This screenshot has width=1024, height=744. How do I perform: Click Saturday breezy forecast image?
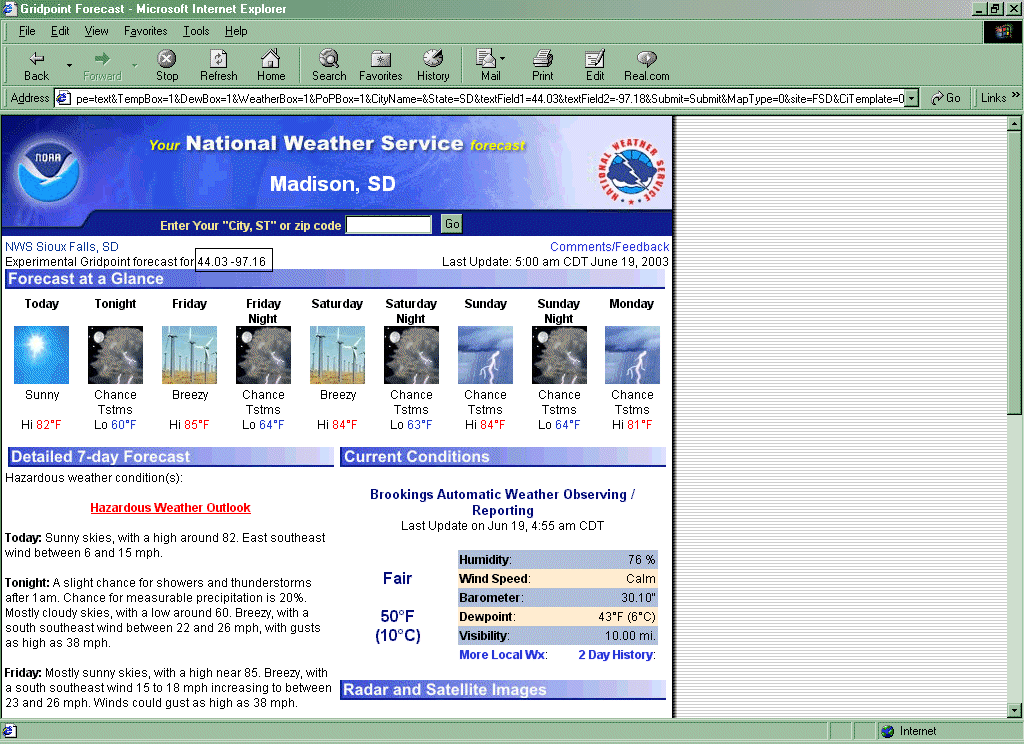coord(338,355)
